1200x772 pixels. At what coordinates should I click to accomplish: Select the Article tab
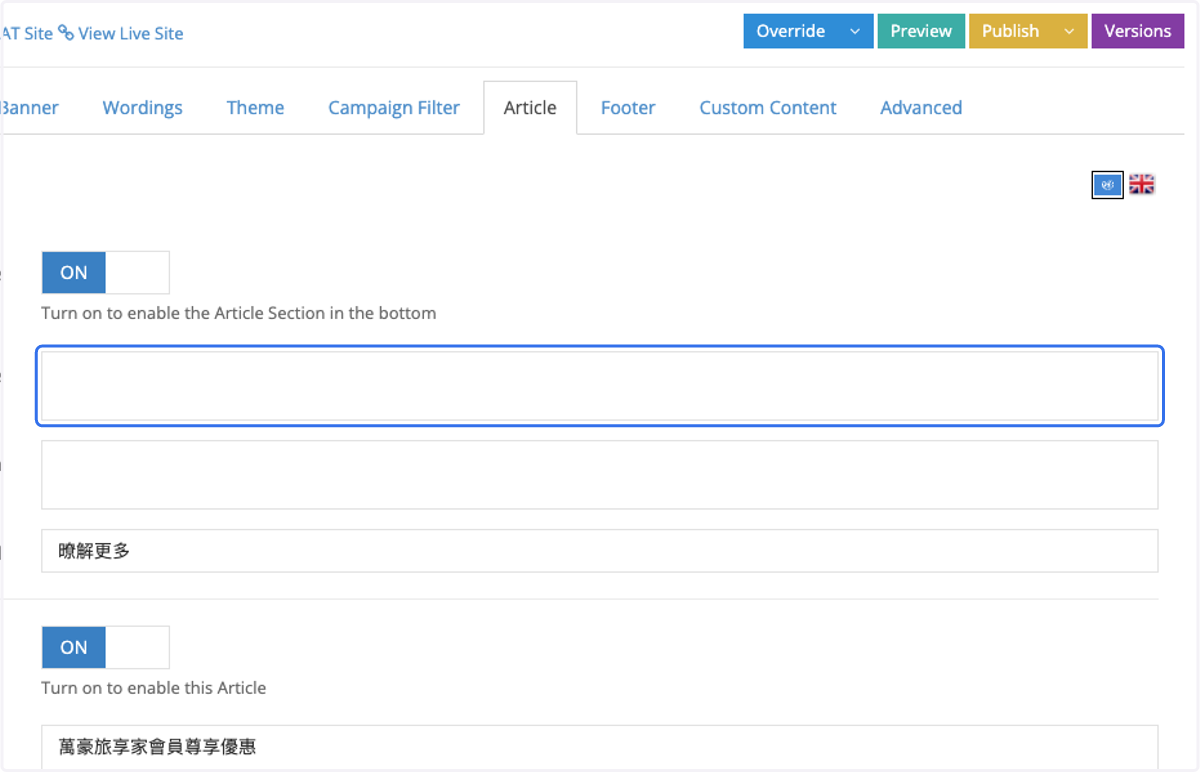[x=530, y=108]
